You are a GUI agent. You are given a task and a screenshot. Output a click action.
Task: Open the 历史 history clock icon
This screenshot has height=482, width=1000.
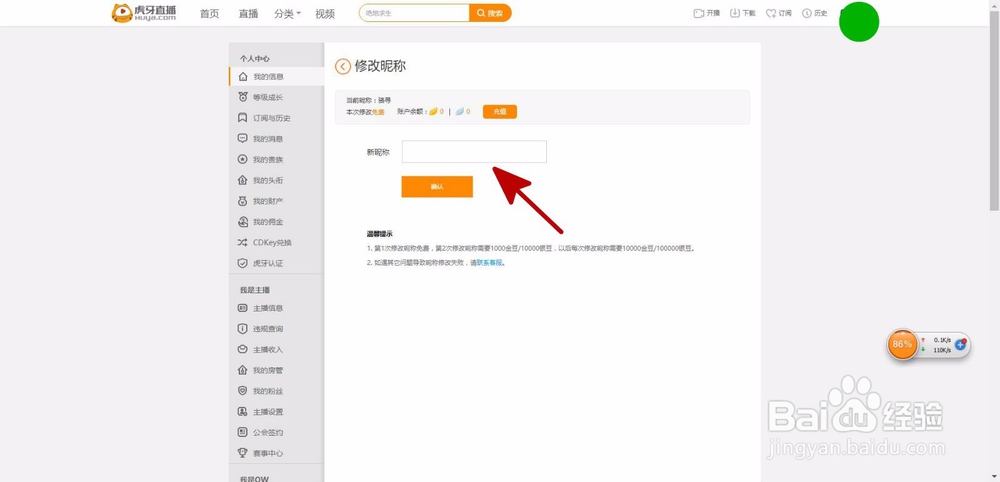click(x=807, y=13)
